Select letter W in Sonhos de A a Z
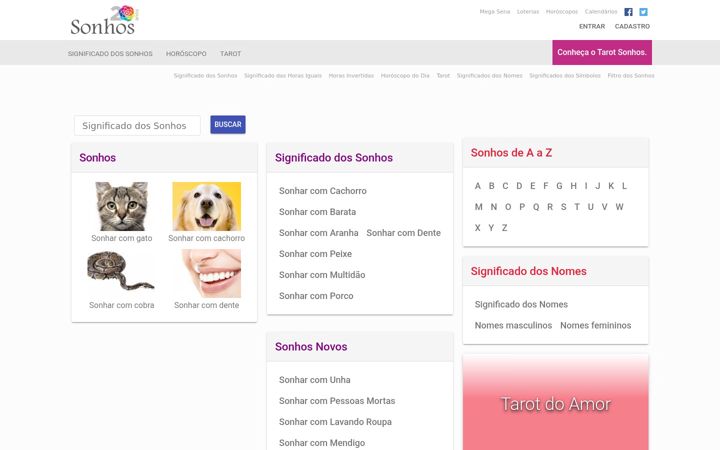This screenshot has width=720, height=450. pos(619,207)
